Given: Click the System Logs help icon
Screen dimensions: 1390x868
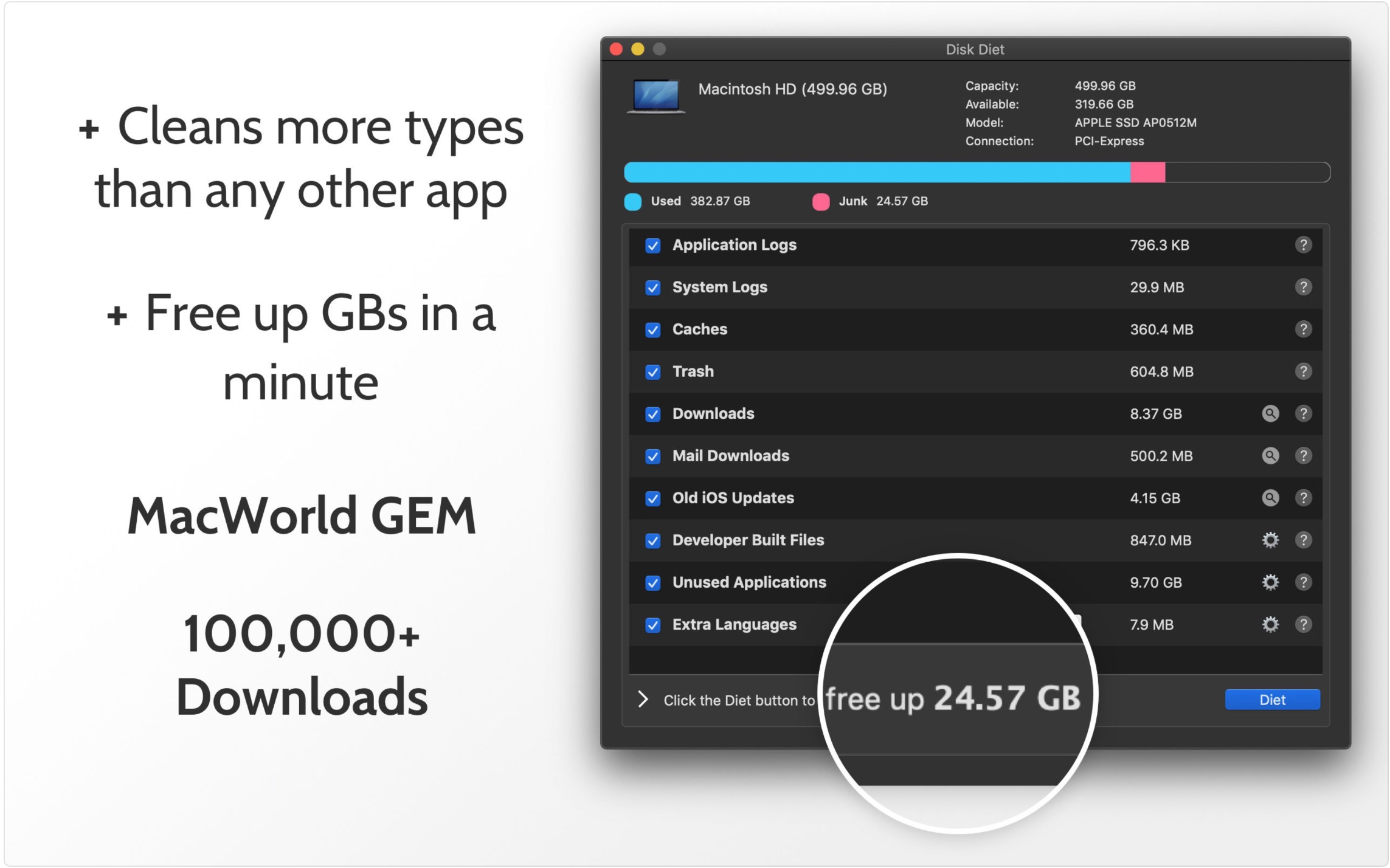Looking at the screenshot, I should click(1302, 287).
